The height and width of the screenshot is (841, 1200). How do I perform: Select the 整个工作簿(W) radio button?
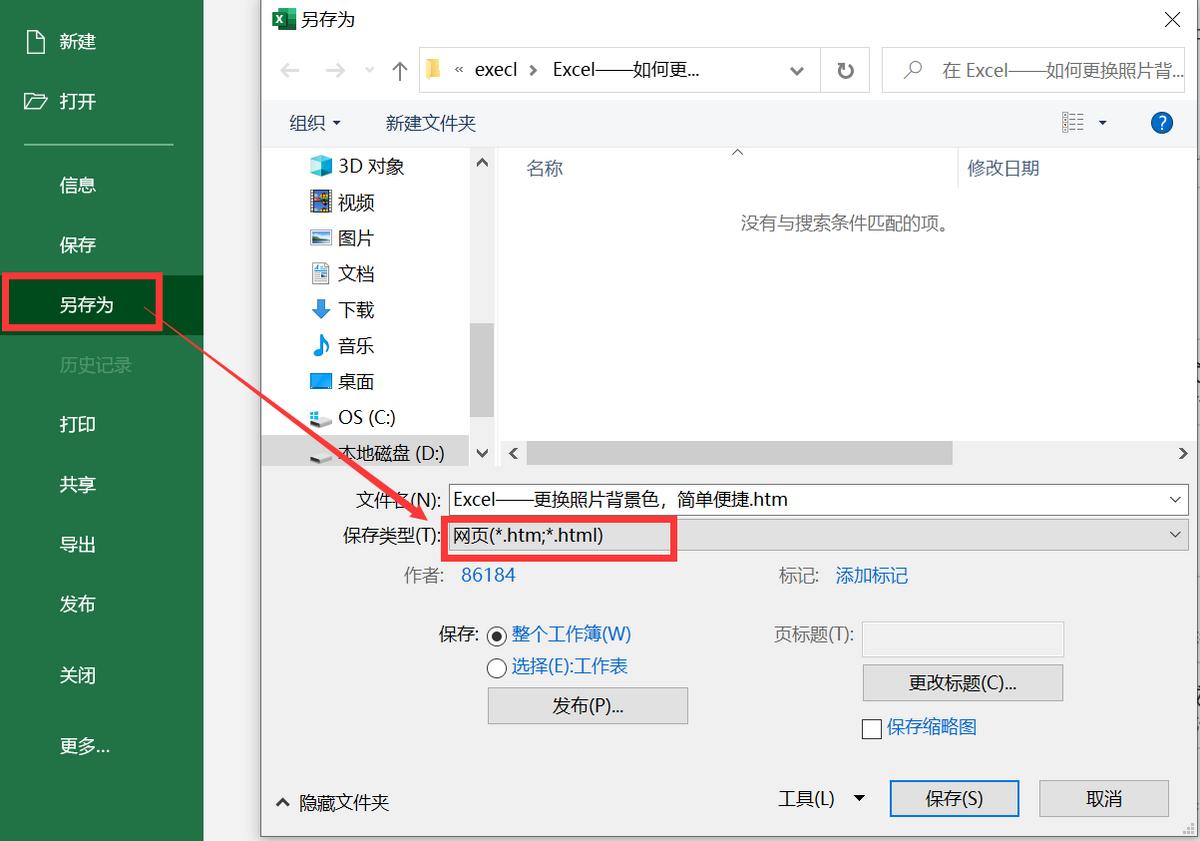pos(497,634)
